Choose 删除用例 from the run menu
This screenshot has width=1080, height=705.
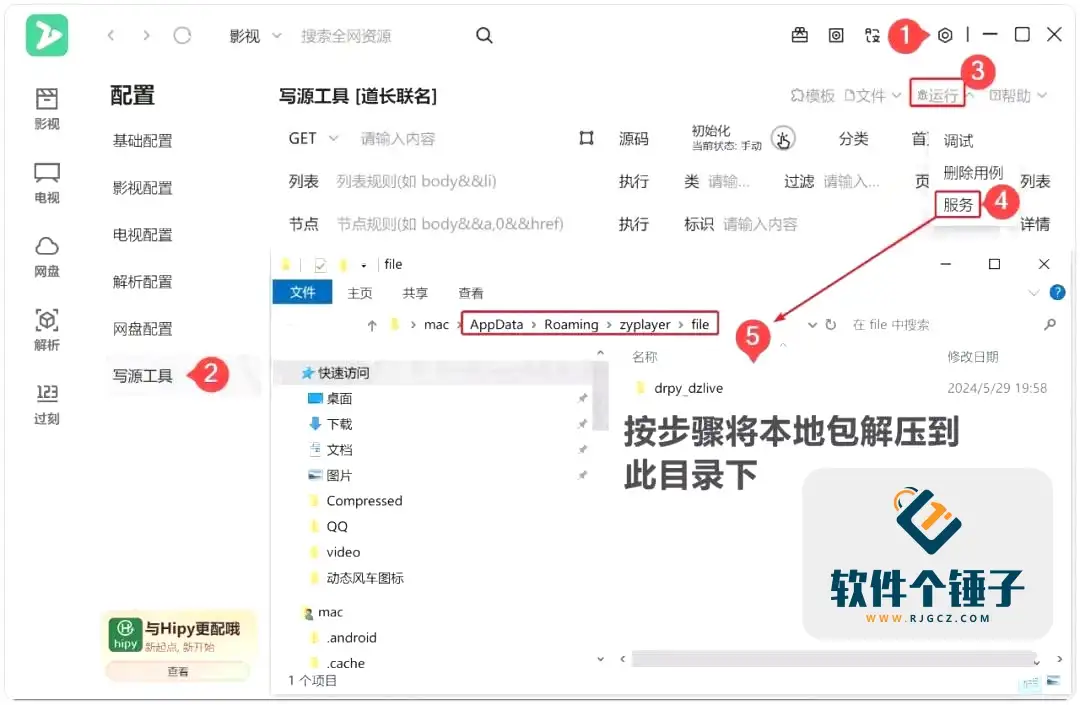(x=973, y=172)
